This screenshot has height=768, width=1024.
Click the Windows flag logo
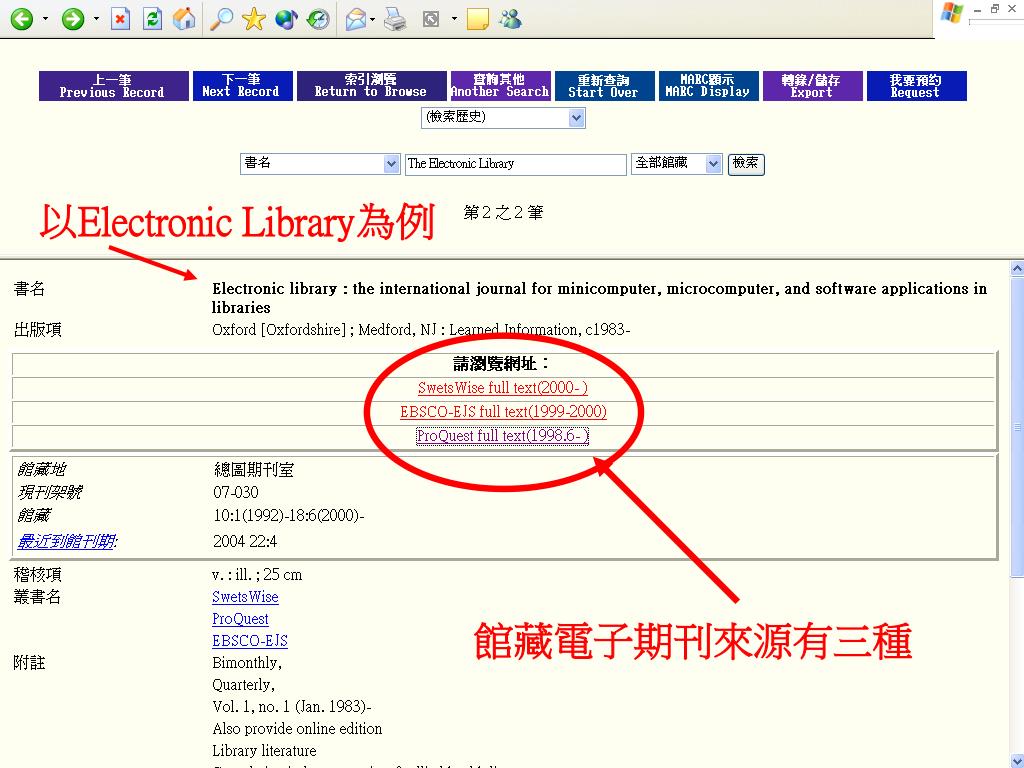pyautogui.click(x=952, y=13)
